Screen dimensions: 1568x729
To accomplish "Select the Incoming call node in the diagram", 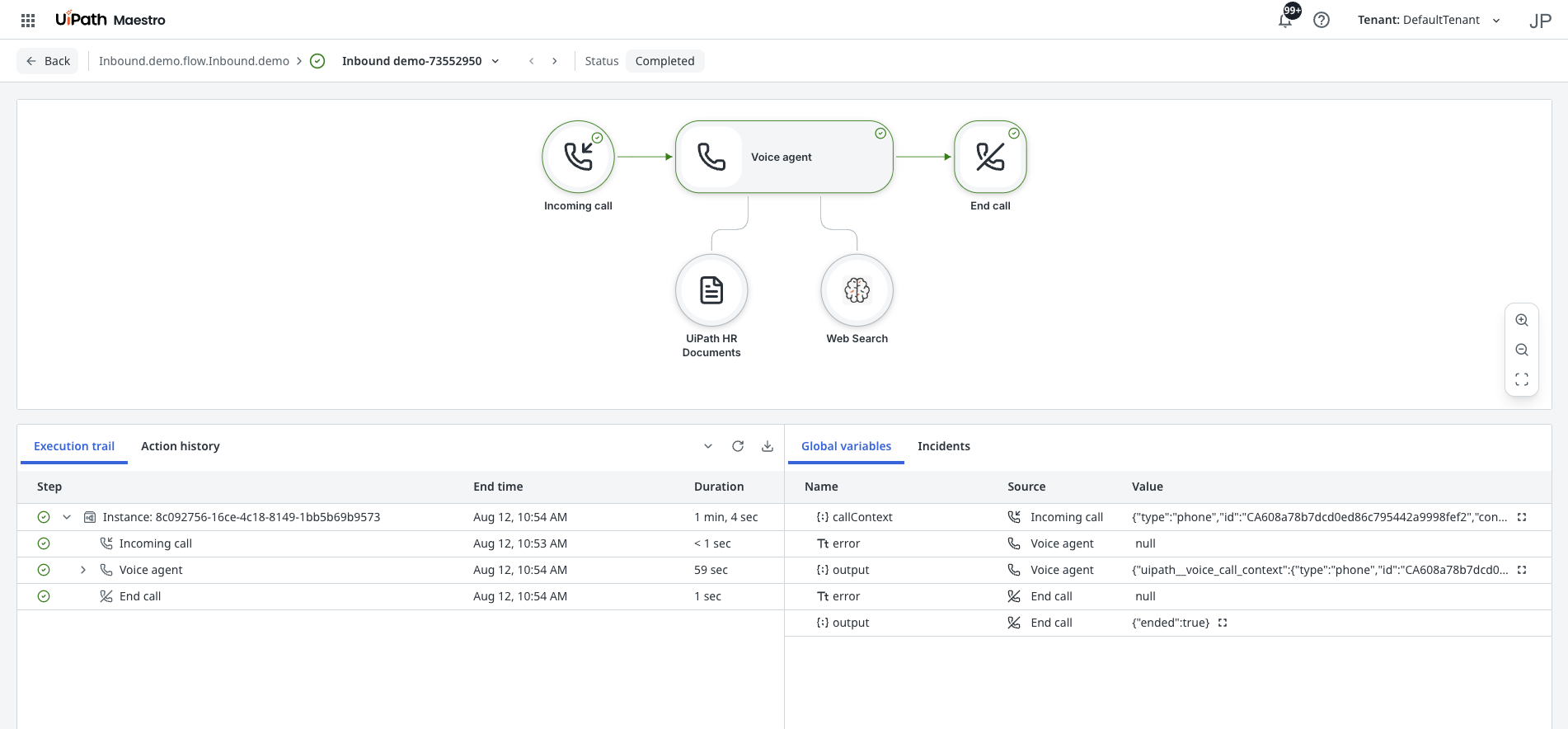I will (578, 157).
